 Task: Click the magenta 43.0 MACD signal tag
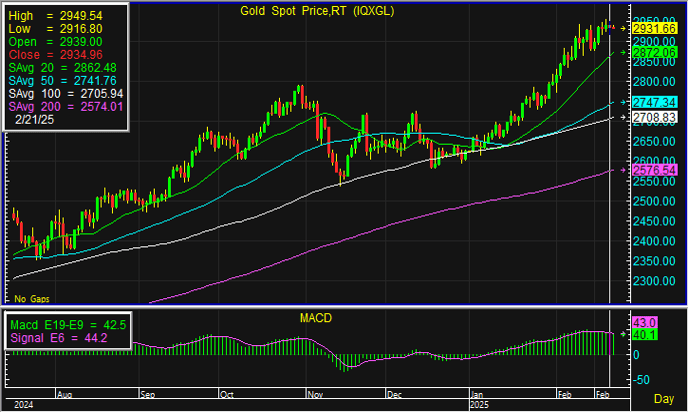coord(644,322)
